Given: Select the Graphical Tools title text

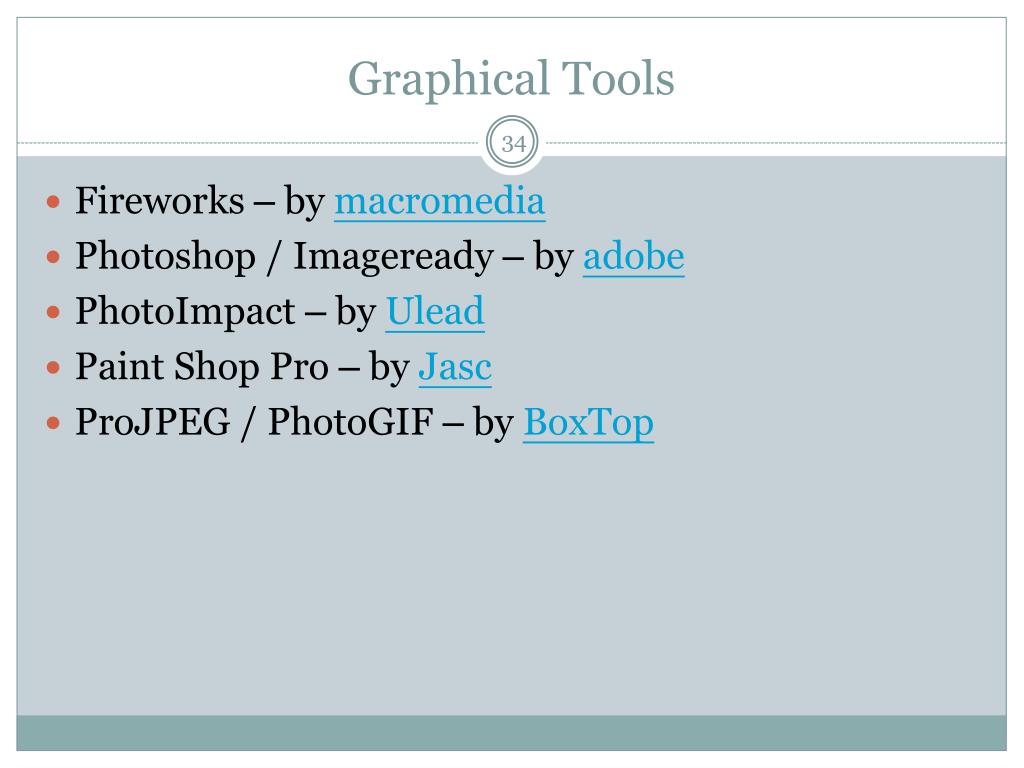Looking at the screenshot, I should [511, 78].
